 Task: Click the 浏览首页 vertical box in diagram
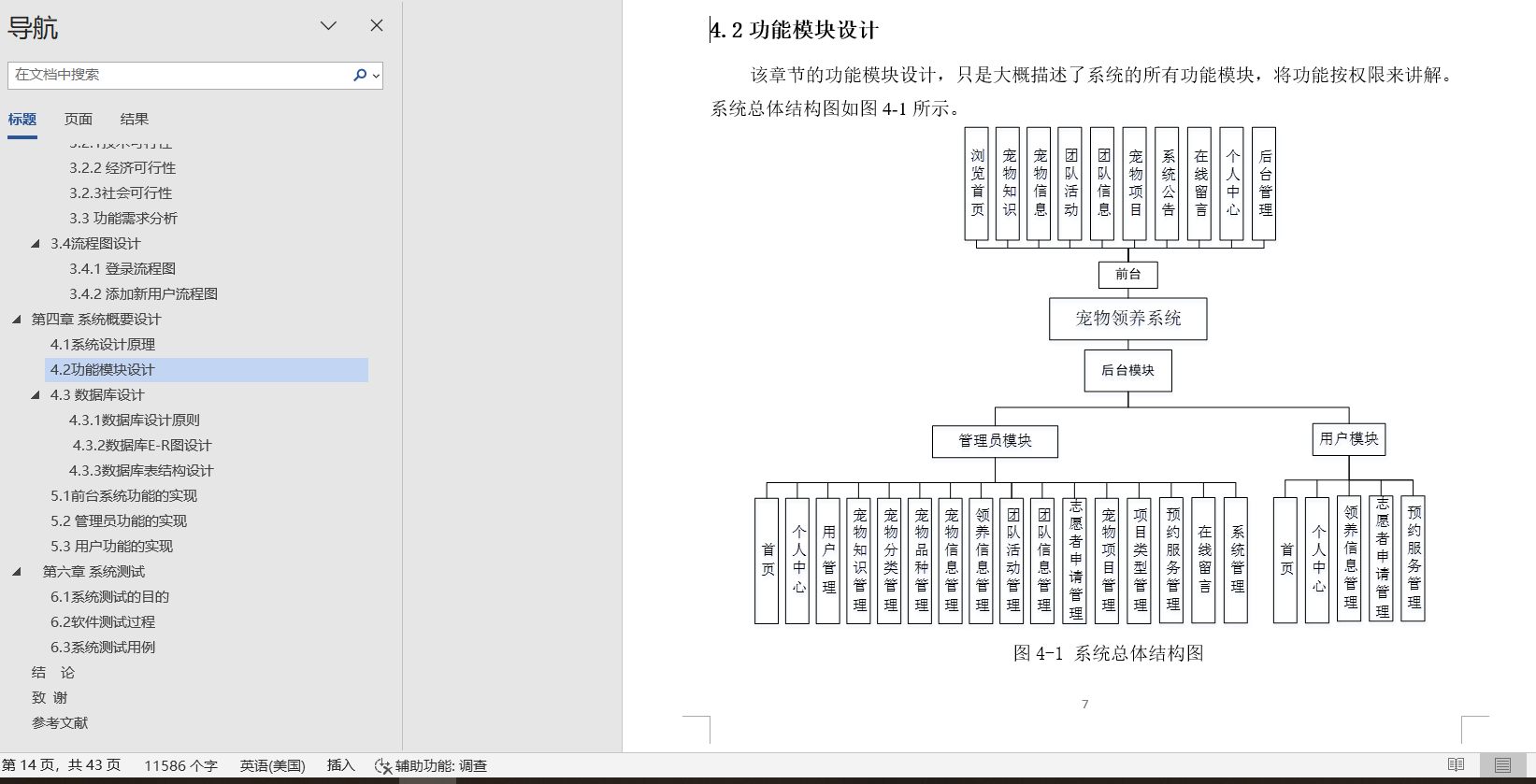[977, 184]
